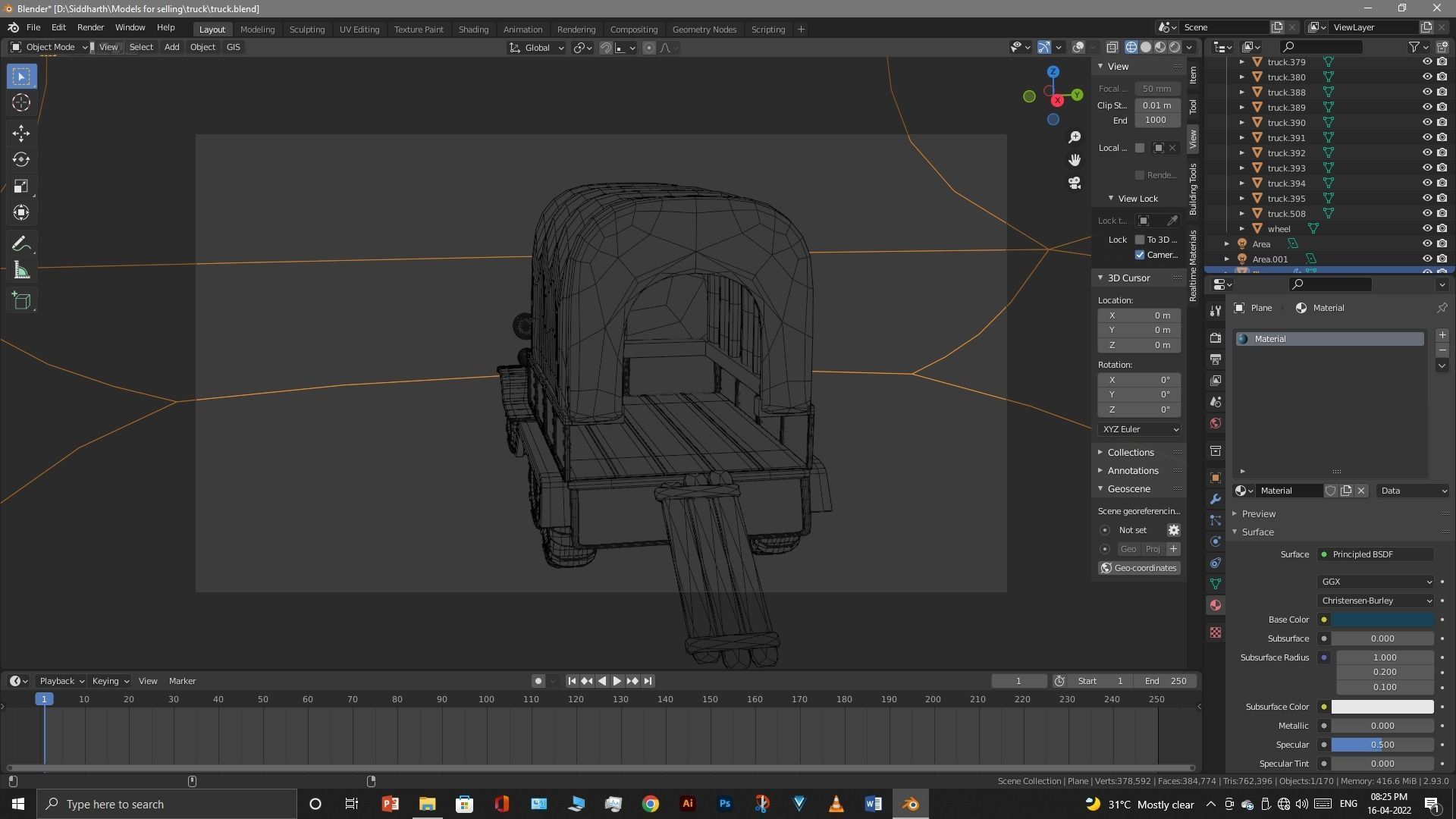Enable Lock To 3D Cursor checkbox
This screenshot has height=819, width=1456.
coord(1140,240)
